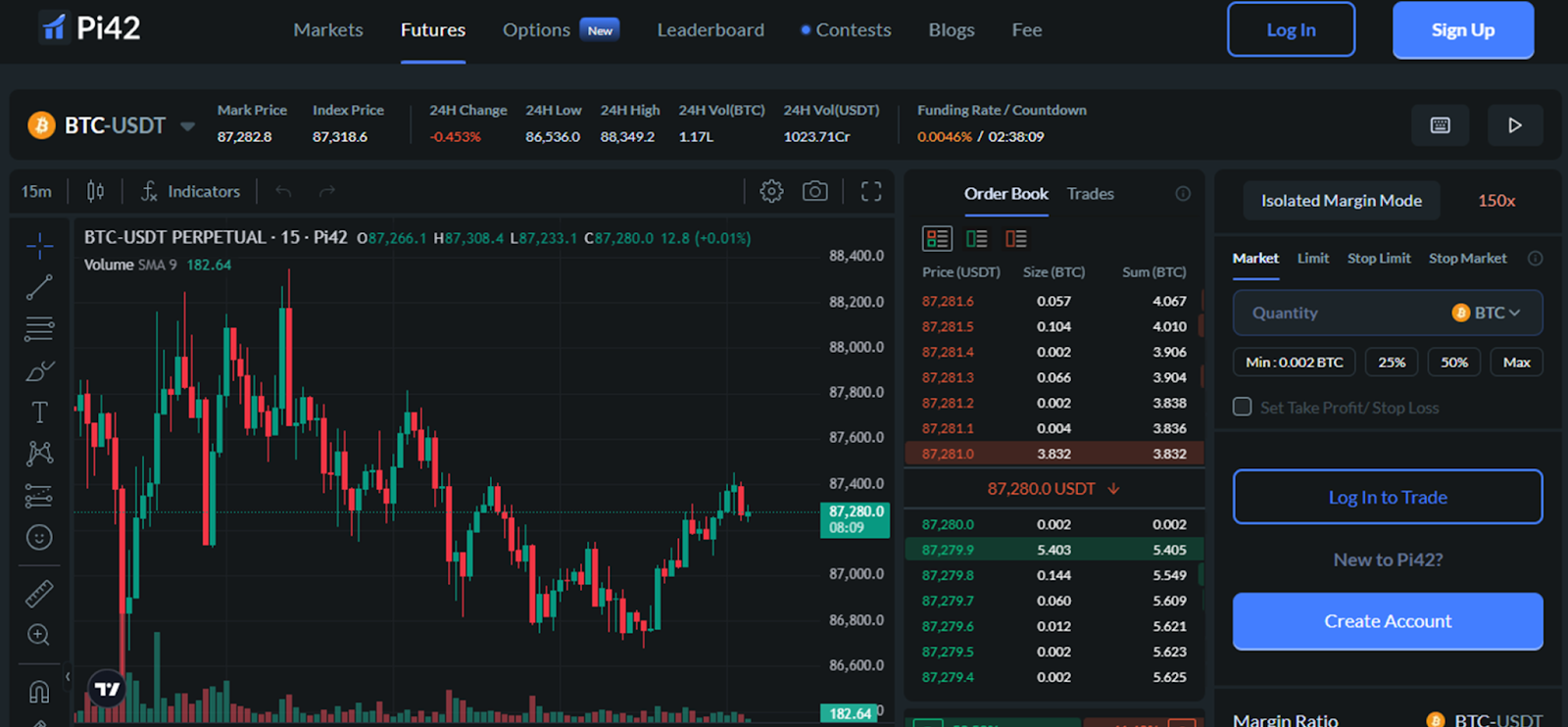Image resolution: width=1568 pixels, height=727 pixels.
Task: Select the text annotation tool
Action: coord(39,412)
